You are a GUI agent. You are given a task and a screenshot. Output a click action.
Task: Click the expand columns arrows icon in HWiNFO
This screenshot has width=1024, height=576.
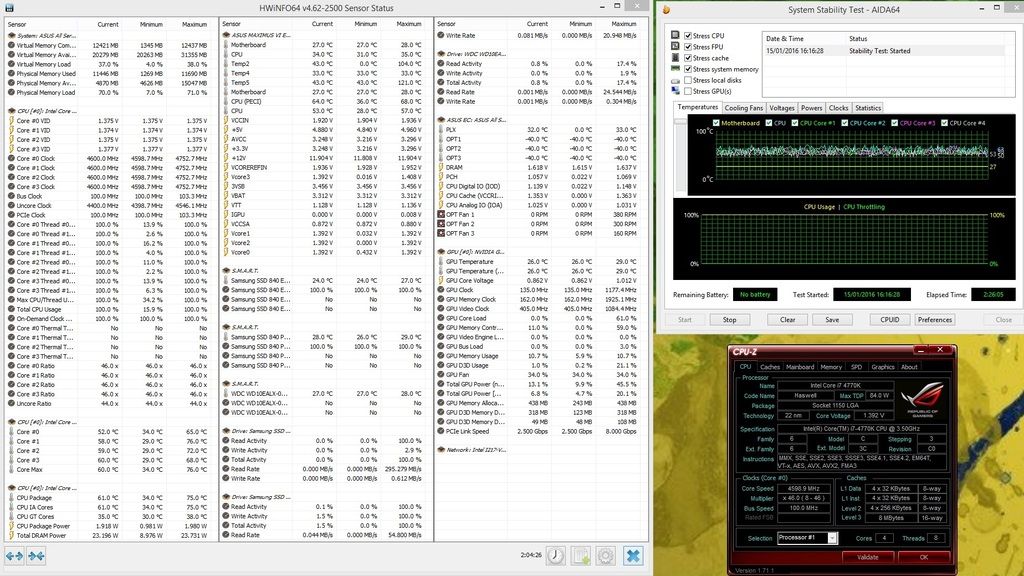(13, 555)
